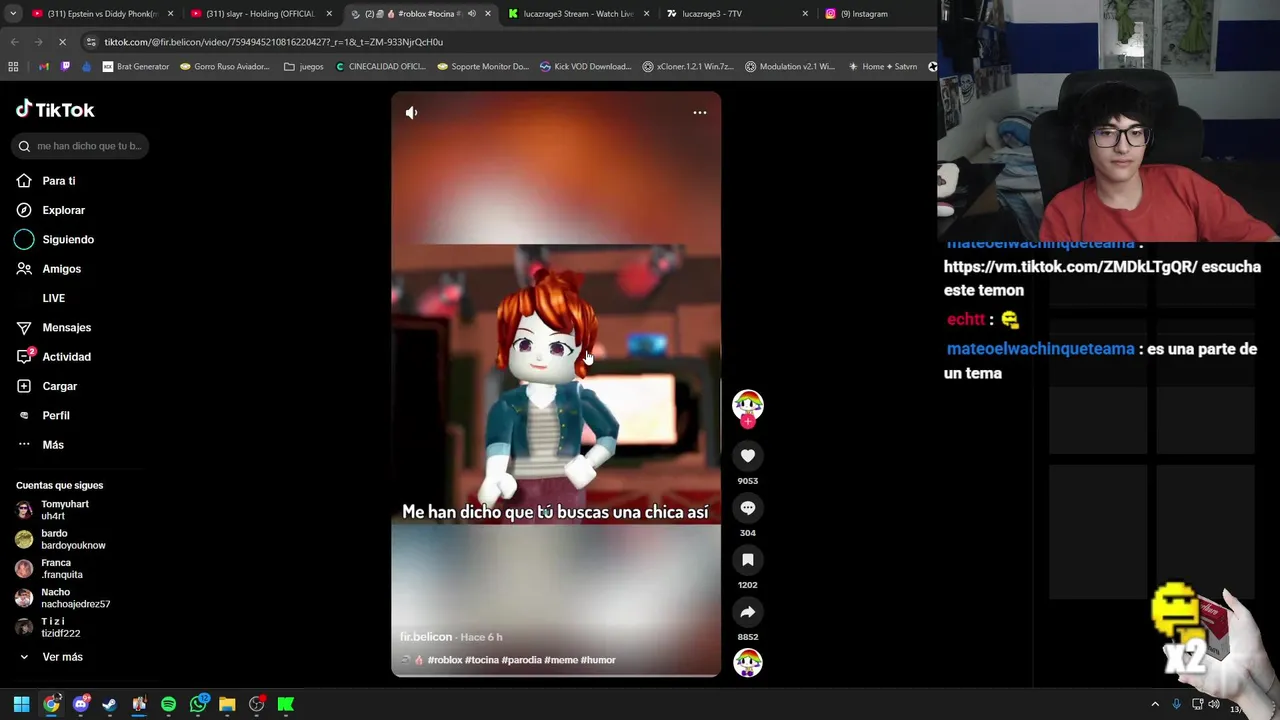Image resolution: width=1280 pixels, height=720 pixels.
Task: Open the tab search dropdown
Action: click(13, 14)
